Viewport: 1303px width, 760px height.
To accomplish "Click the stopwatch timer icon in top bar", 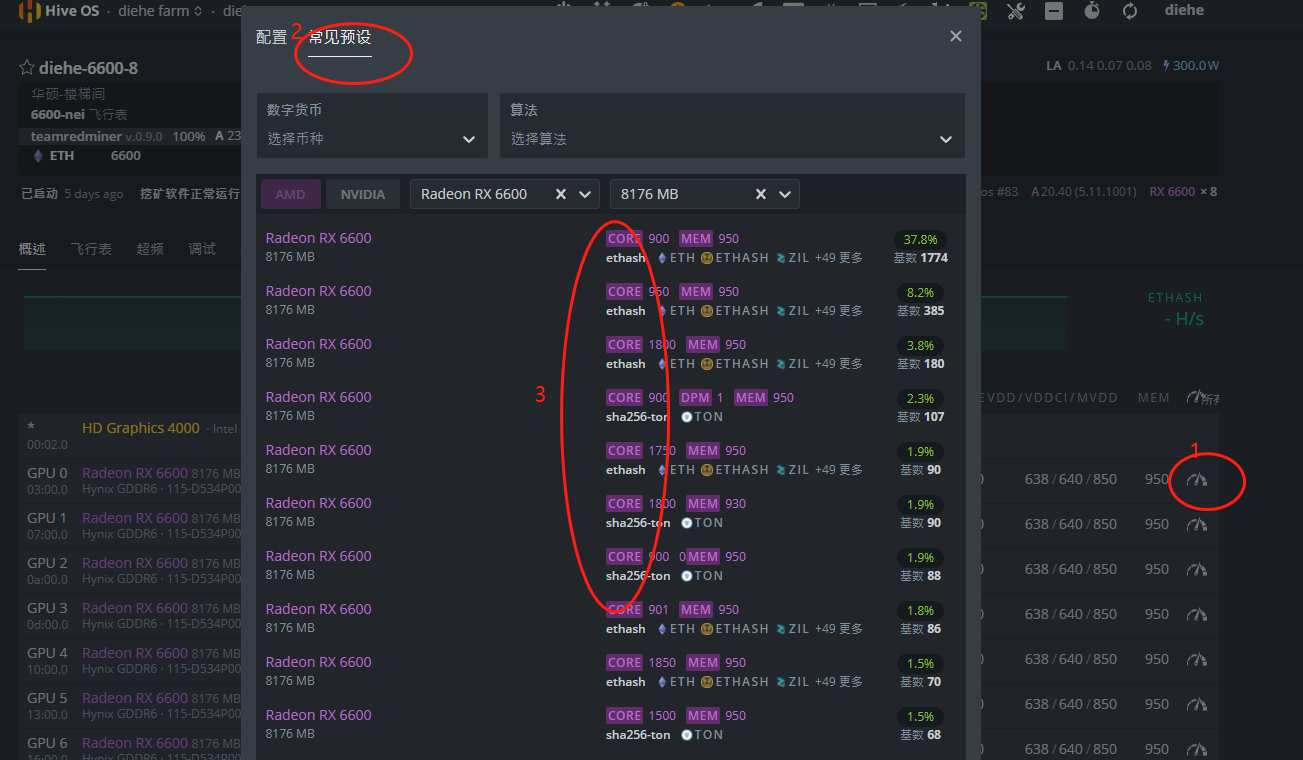I will pyautogui.click(x=1092, y=11).
